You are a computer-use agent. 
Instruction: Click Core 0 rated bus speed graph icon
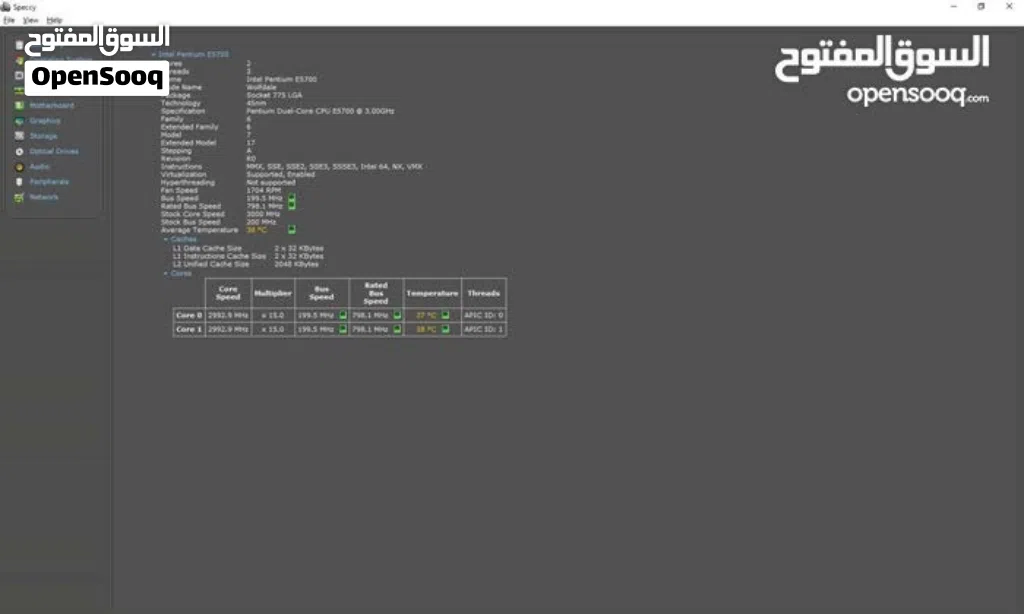tap(397, 315)
